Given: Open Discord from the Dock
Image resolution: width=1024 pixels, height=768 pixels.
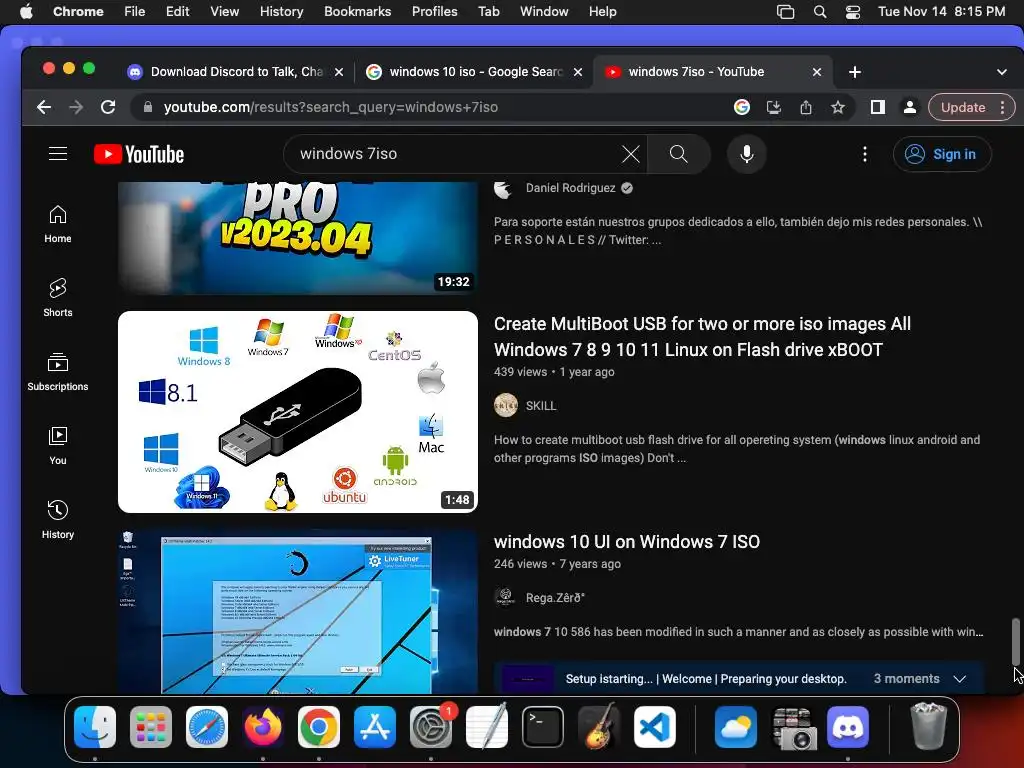Looking at the screenshot, I should [848, 726].
